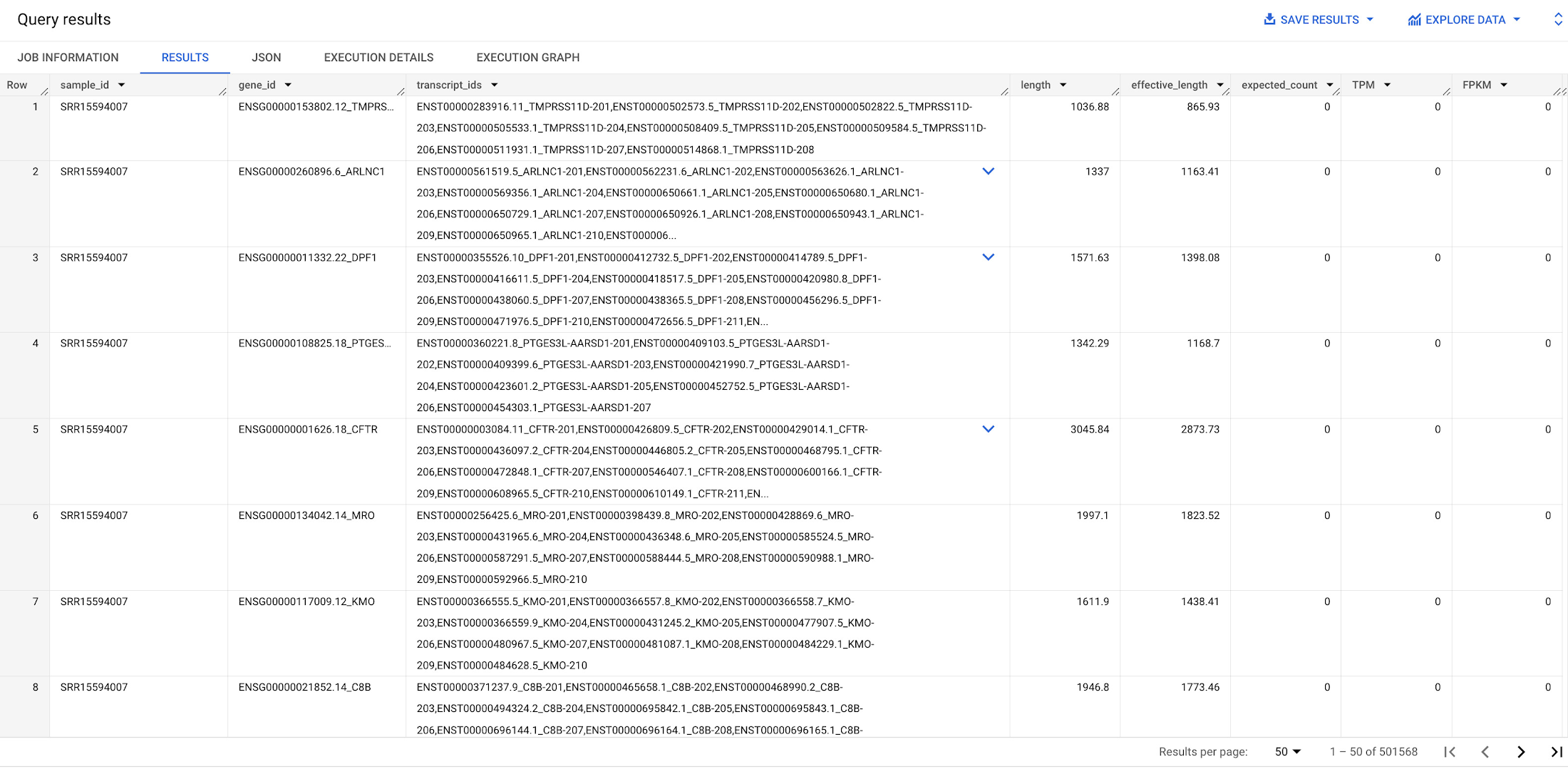
Task: Go to the previous page of results
Action: [x=1485, y=752]
